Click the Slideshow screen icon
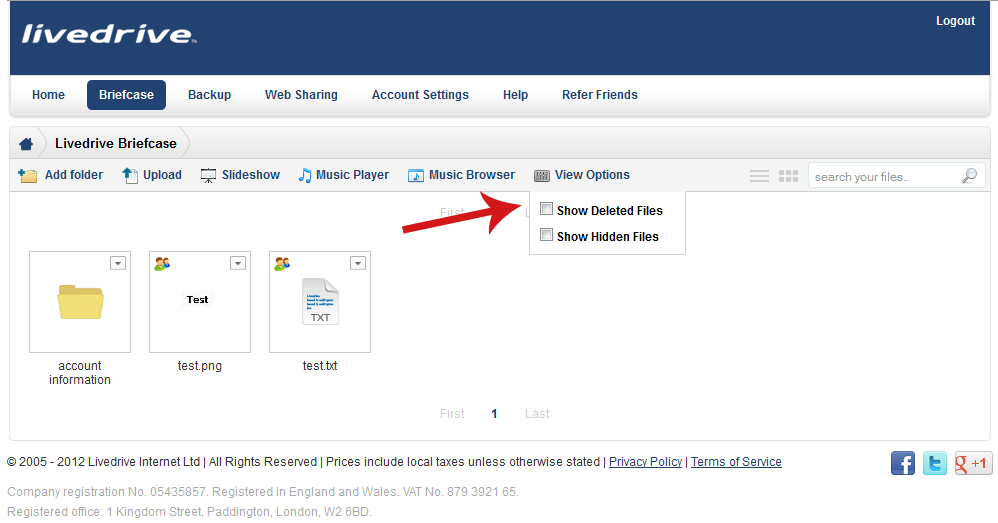Image resolution: width=998 pixels, height=523 pixels. 208,176
